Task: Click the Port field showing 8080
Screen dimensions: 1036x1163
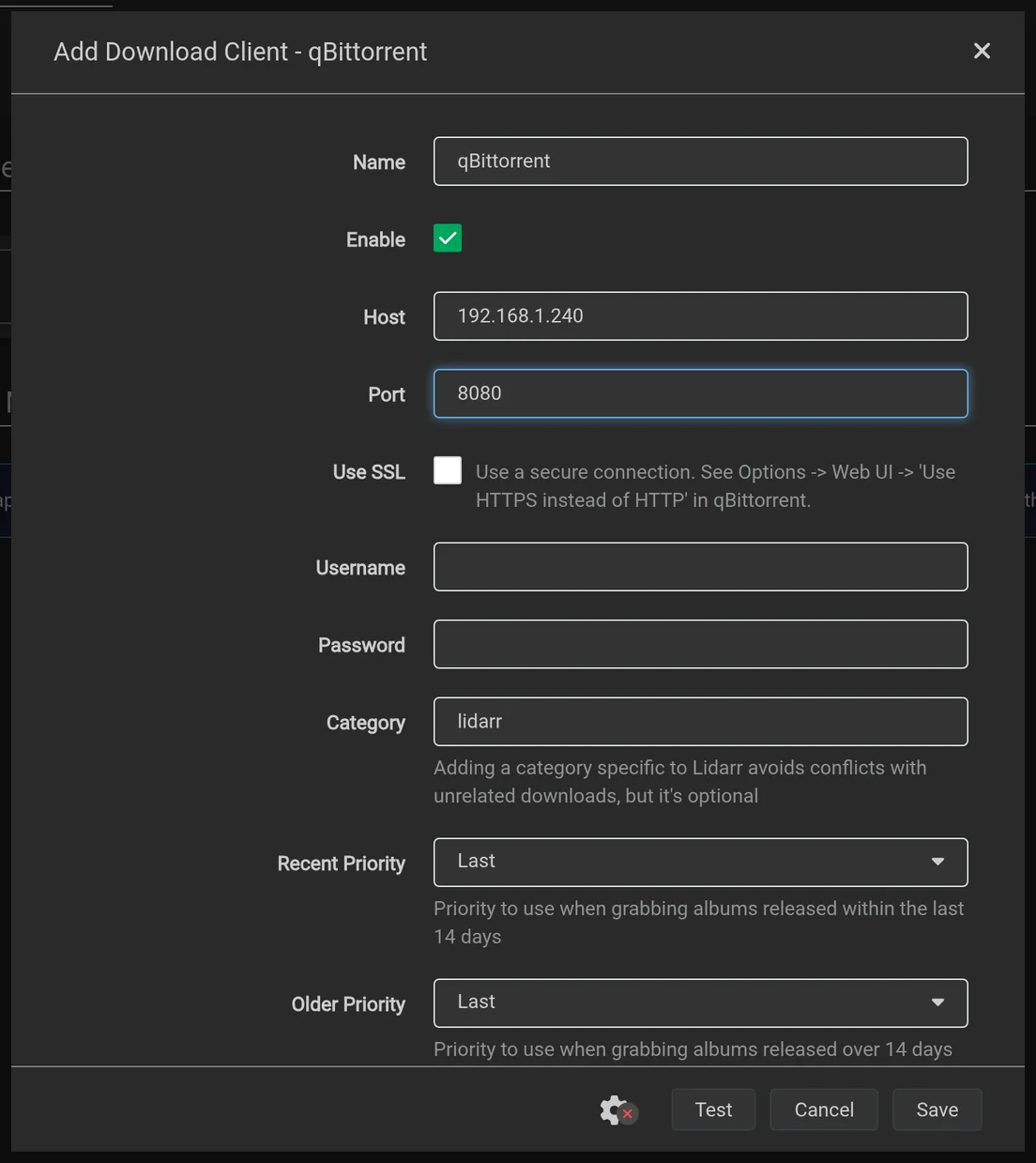Action: click(700, 393)
